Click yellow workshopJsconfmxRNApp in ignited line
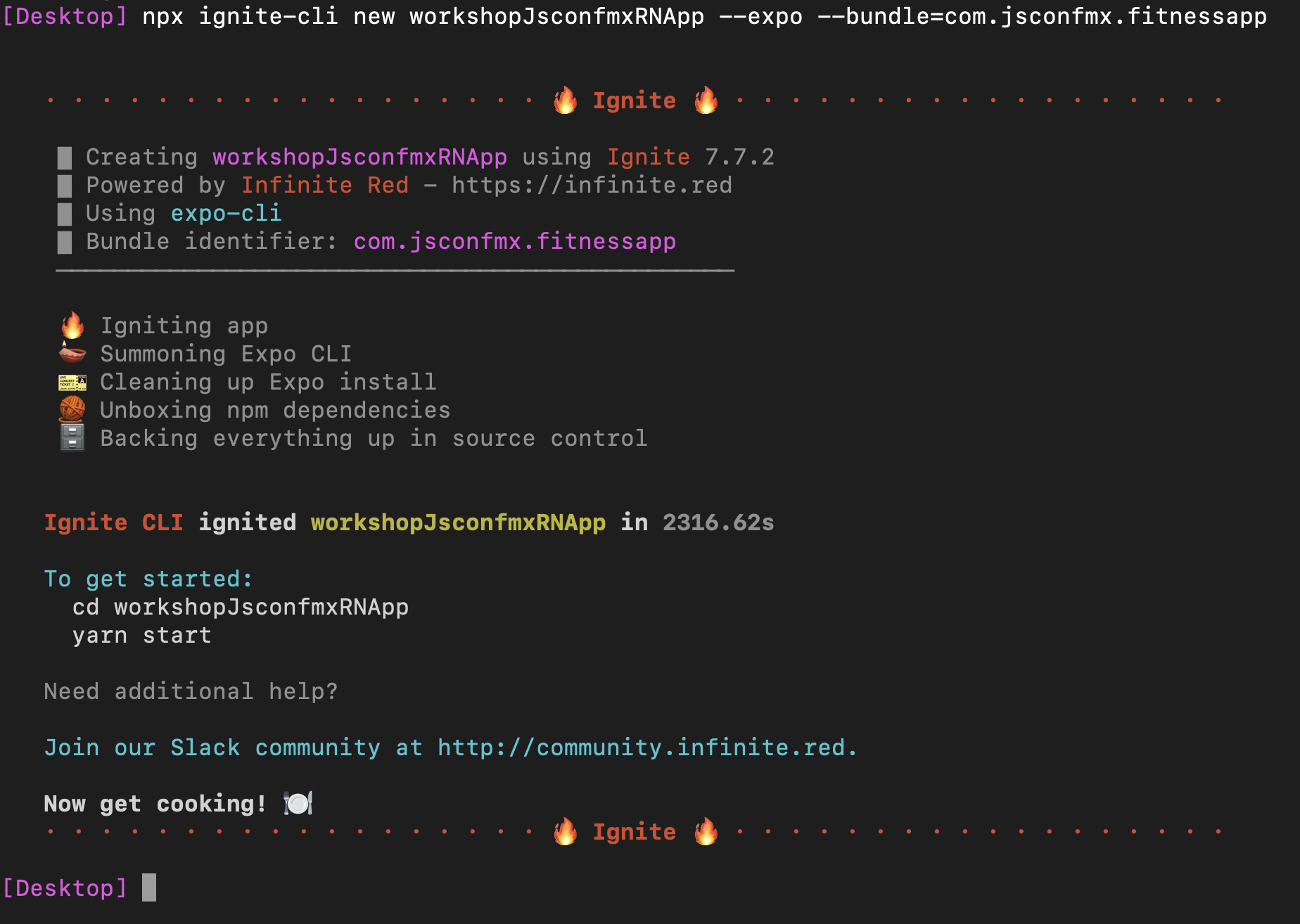Viewport: 1300px width, 924px height. 459,522
